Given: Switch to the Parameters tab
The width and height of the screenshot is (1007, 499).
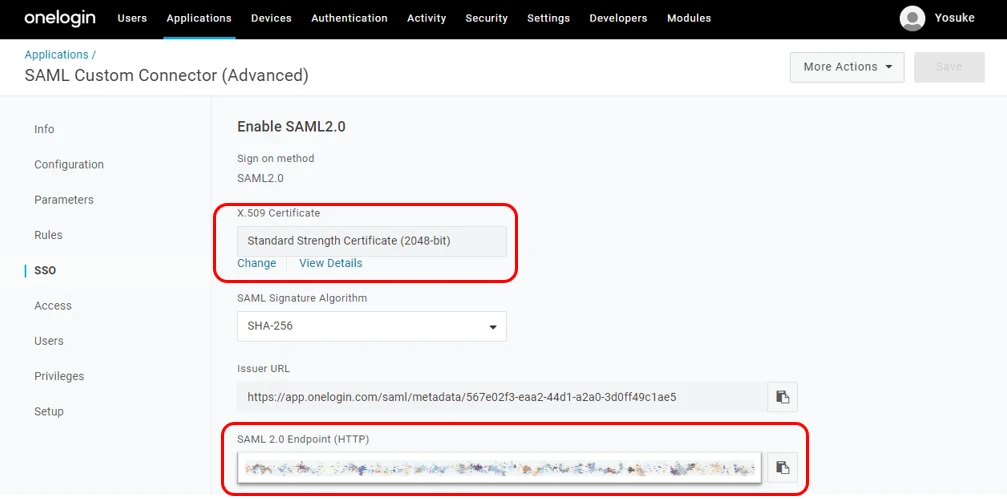Looking at the screenshot, I should click(64, 200).
